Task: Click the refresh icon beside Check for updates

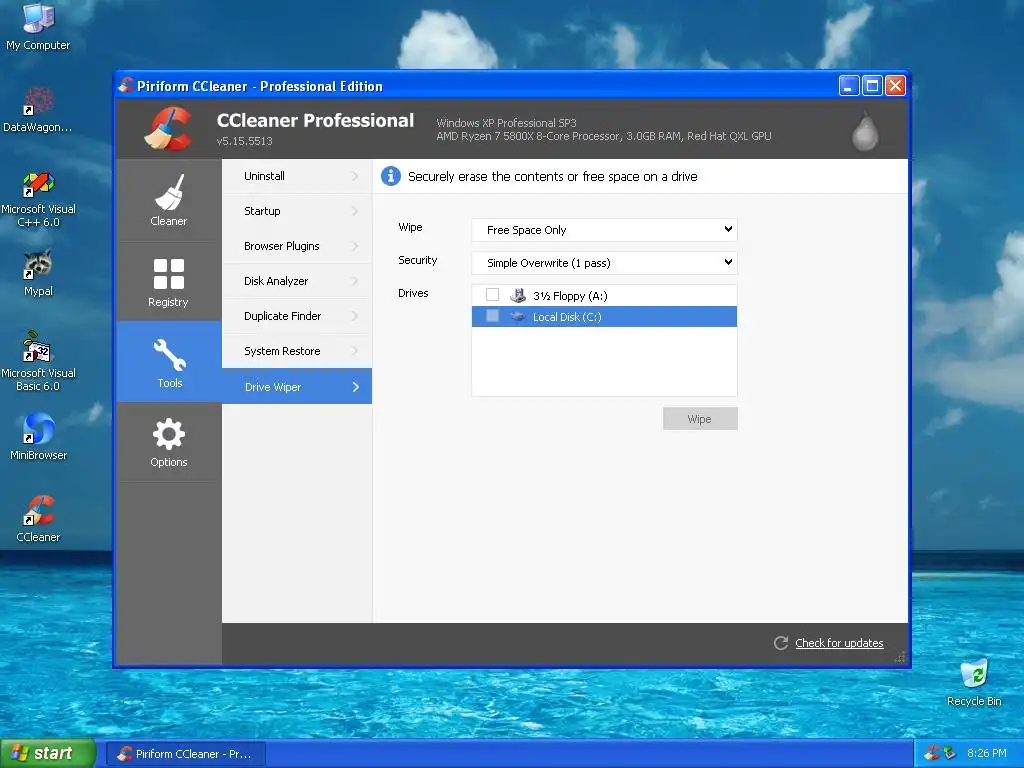Action: [780, 643]
